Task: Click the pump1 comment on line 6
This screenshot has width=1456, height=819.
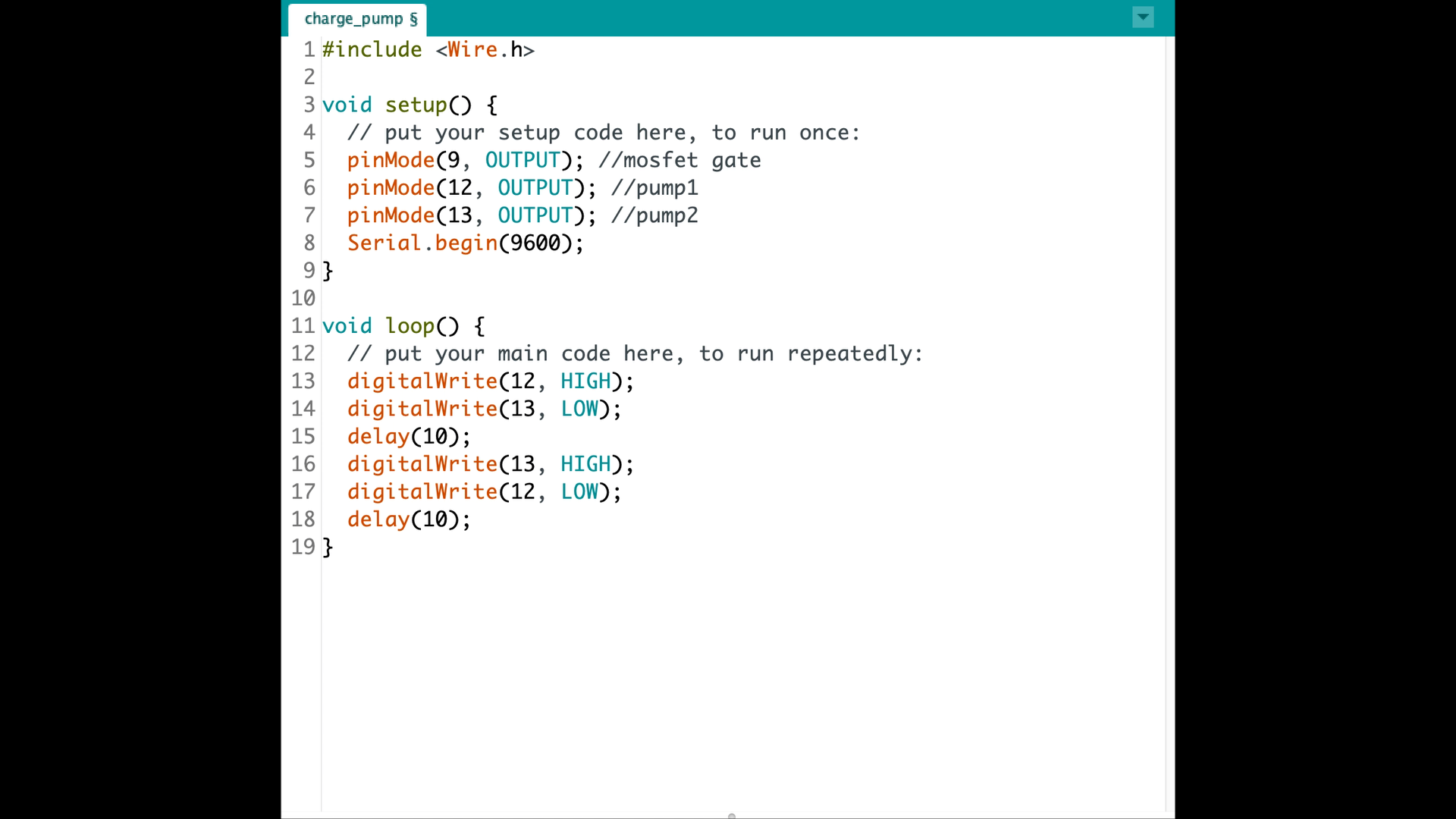Action: point(654,187)
